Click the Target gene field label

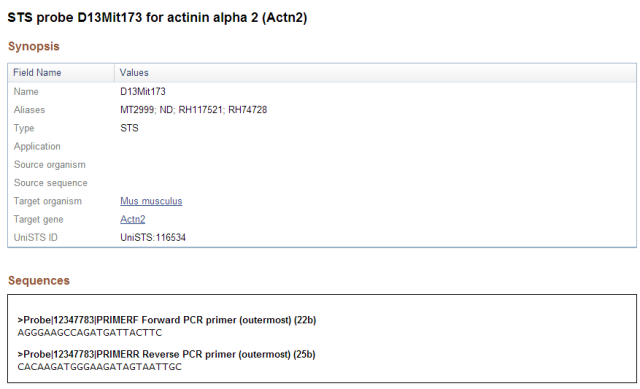pos(38,219)
